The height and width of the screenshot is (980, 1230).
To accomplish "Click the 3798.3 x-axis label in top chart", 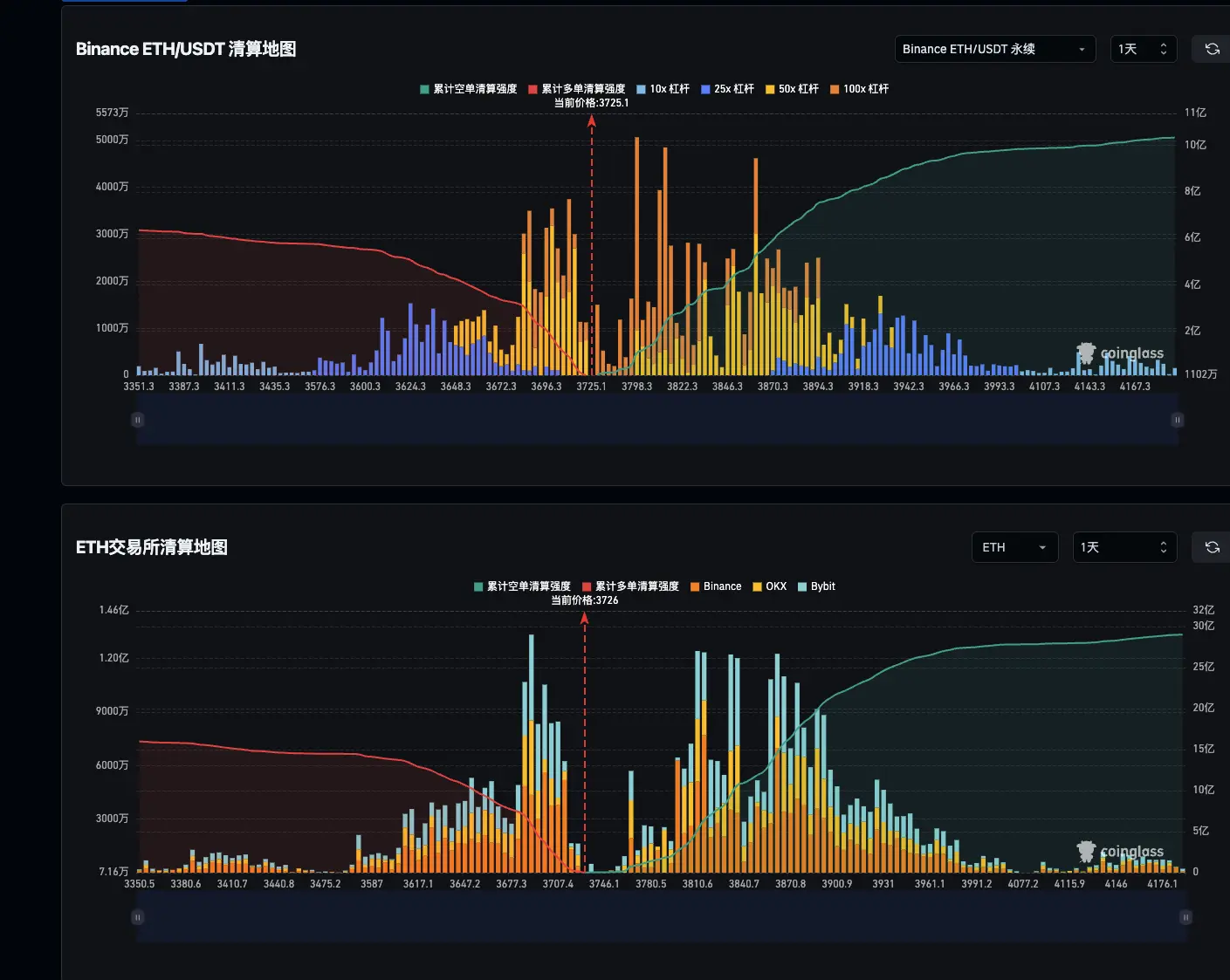I will click(636, 387).
